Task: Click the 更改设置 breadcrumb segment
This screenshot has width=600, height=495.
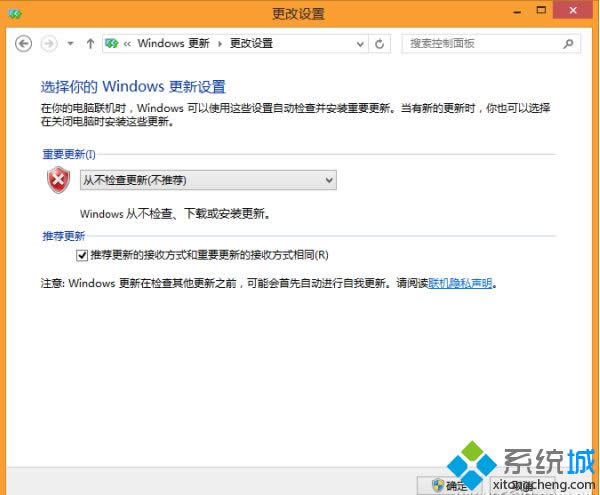Action: pyautogui.click(x=251, y=43)
